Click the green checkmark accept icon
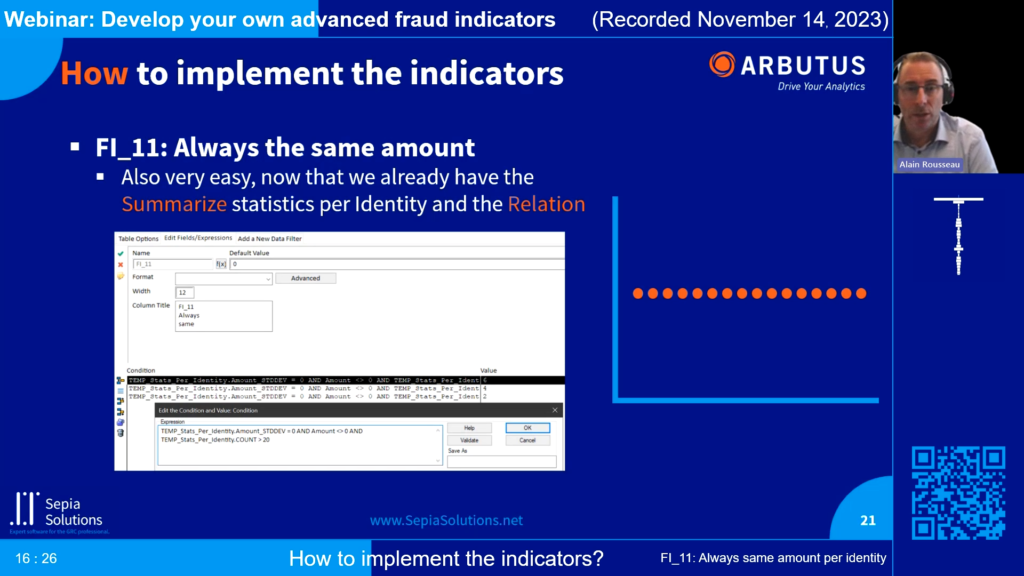1024x576 pixels. (x=120, y=253)
